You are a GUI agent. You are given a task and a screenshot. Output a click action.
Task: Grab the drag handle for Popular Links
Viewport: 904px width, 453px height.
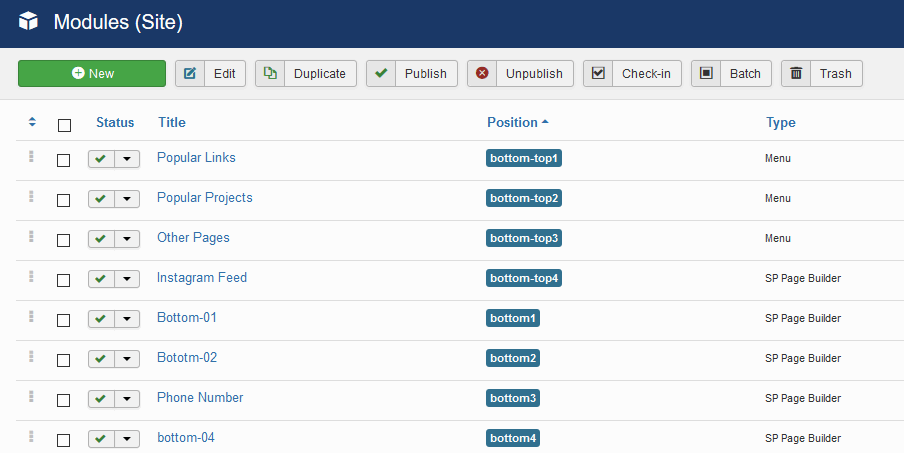31,157
